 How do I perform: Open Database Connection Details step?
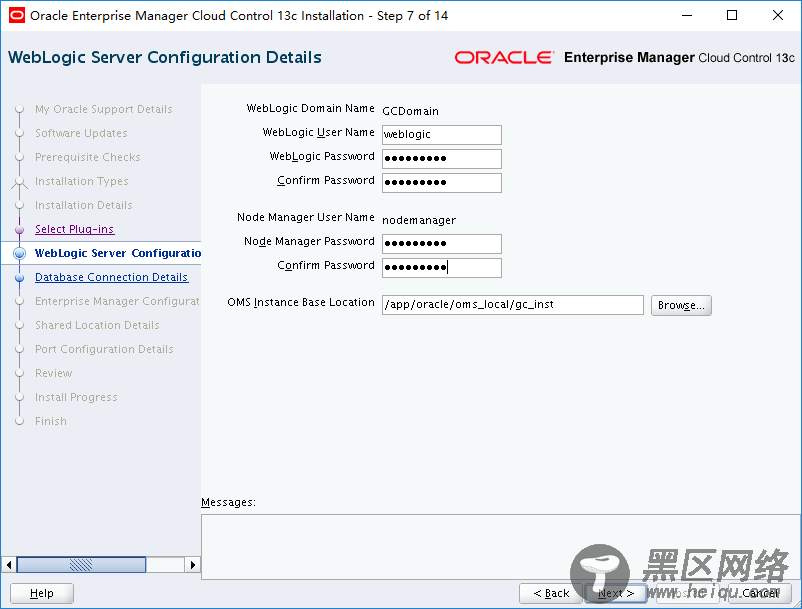pyautogui.click(x=112, y=277)
